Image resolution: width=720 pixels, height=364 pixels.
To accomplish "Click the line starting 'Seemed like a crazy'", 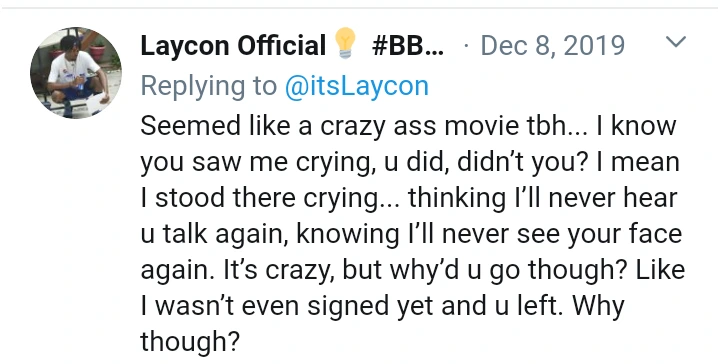I will tap(408, 126).
